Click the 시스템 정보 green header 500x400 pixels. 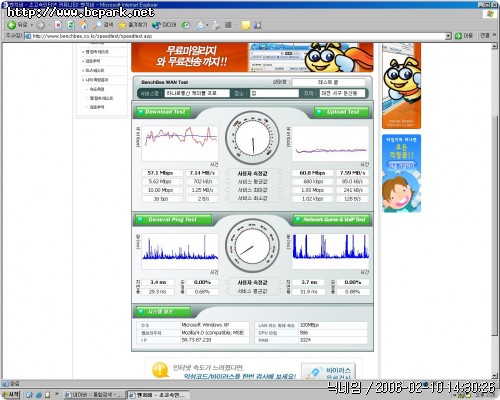coord(163,312)
